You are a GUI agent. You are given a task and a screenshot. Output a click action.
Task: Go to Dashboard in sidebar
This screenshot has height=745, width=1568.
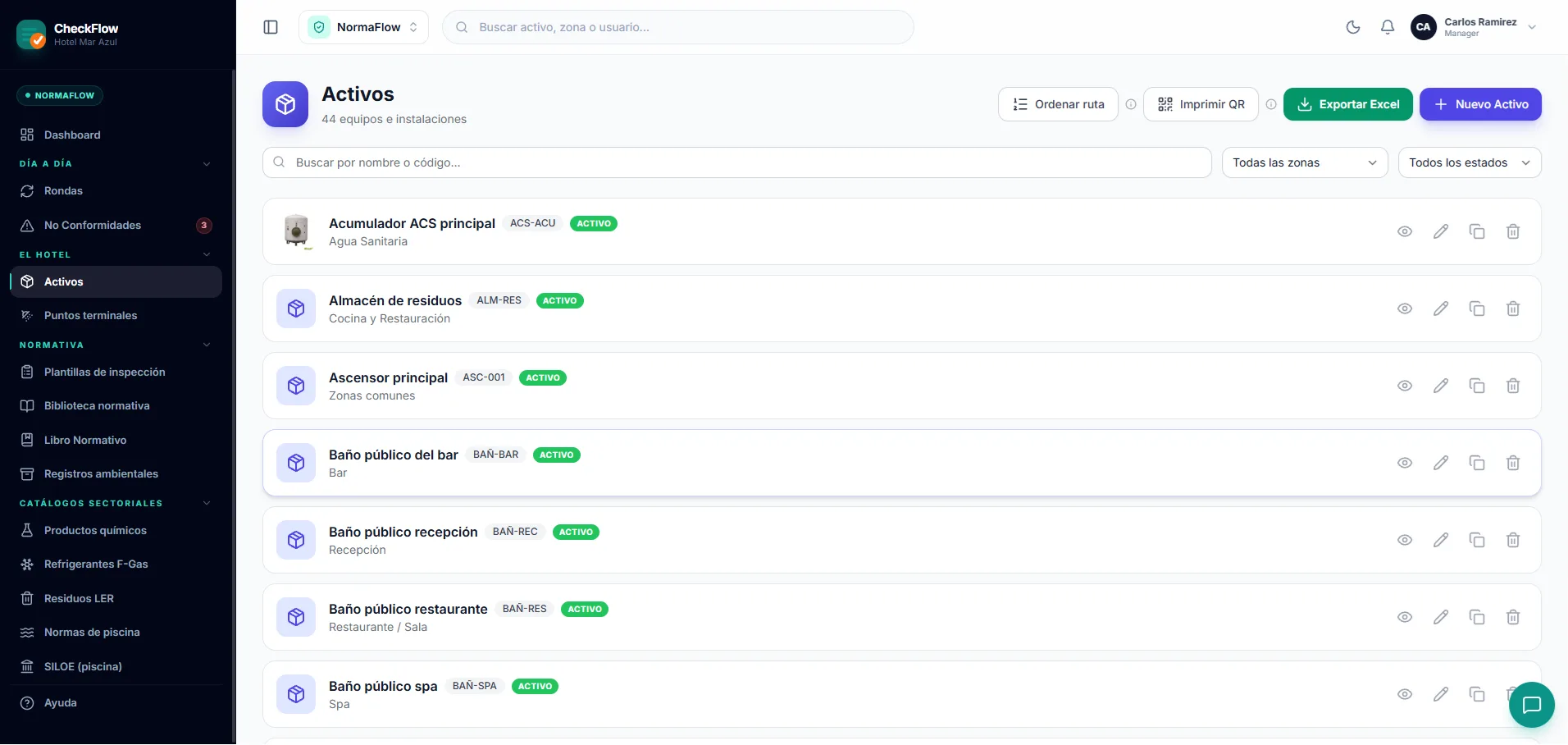pyautogui.click(x=116, y=135)
